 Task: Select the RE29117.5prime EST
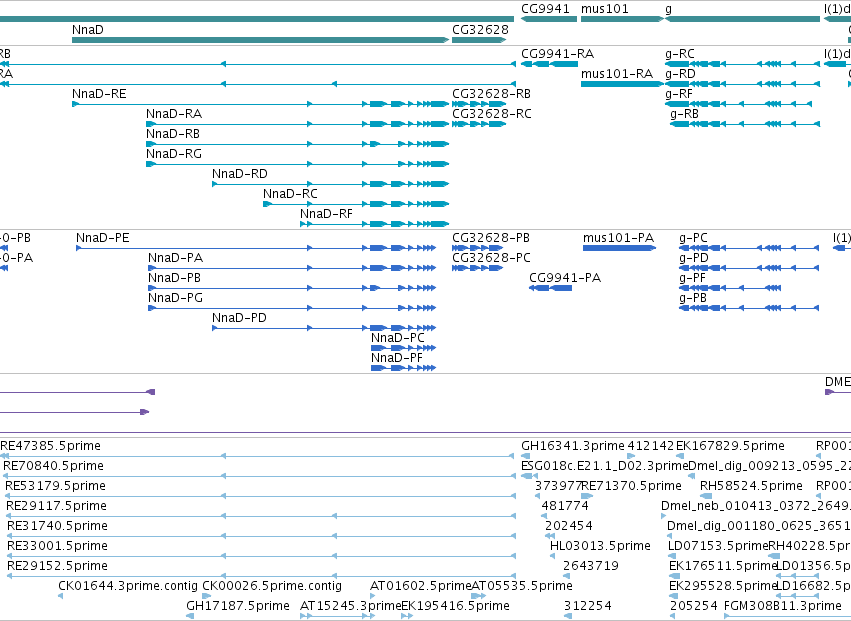[x=261, y=516]
